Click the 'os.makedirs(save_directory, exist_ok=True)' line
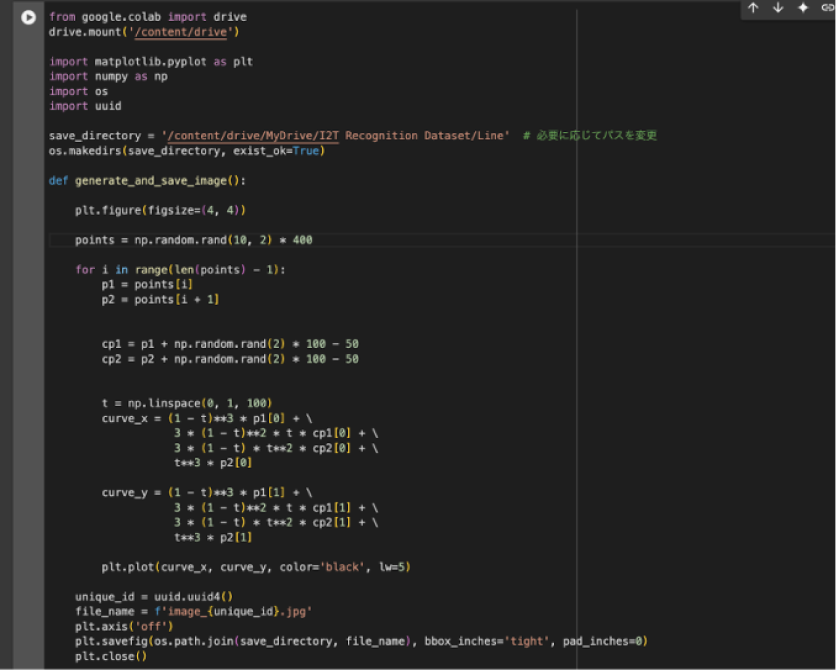 coord(187,151)
